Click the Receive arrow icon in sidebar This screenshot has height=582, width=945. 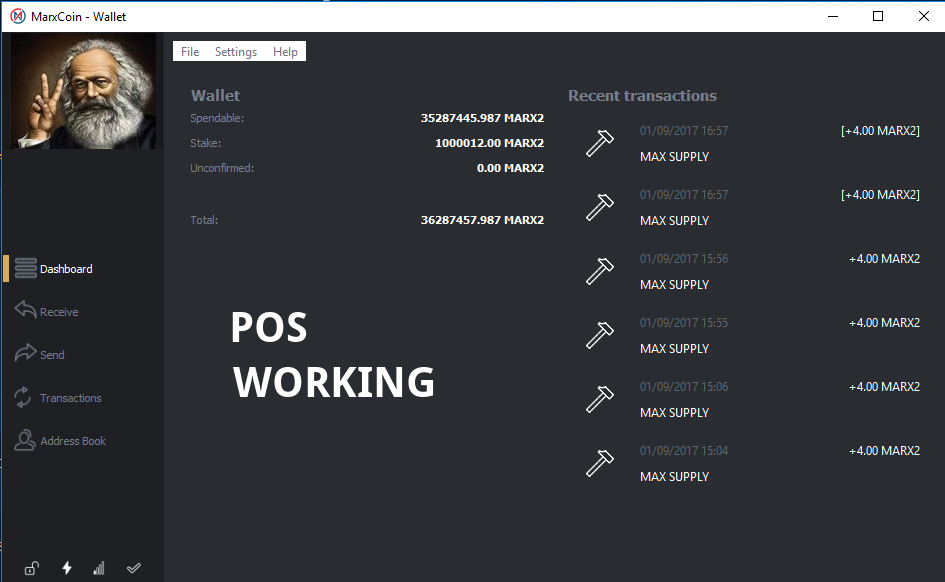pos(25,311)
